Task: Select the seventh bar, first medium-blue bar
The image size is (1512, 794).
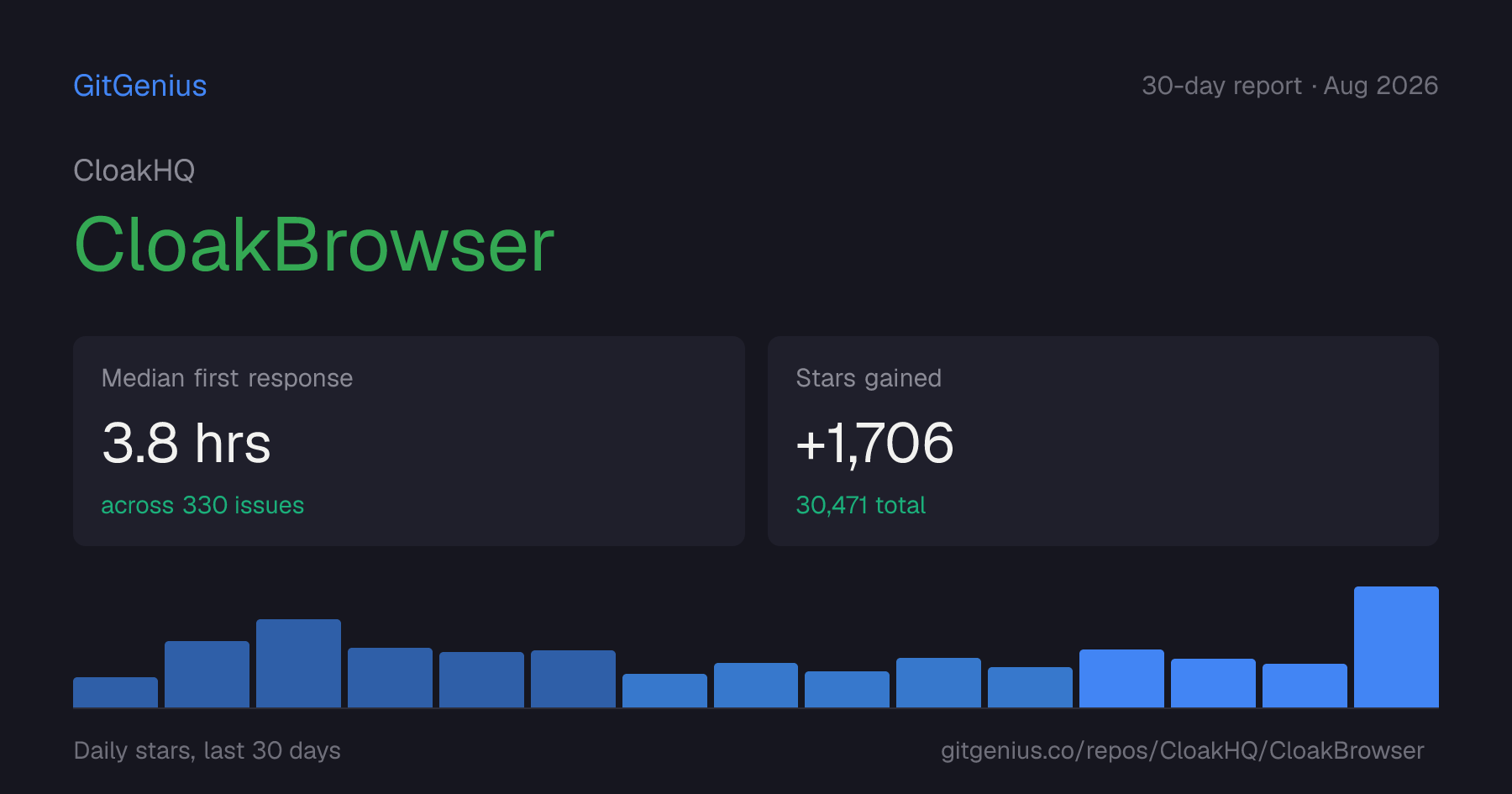Action: [664, 691]
